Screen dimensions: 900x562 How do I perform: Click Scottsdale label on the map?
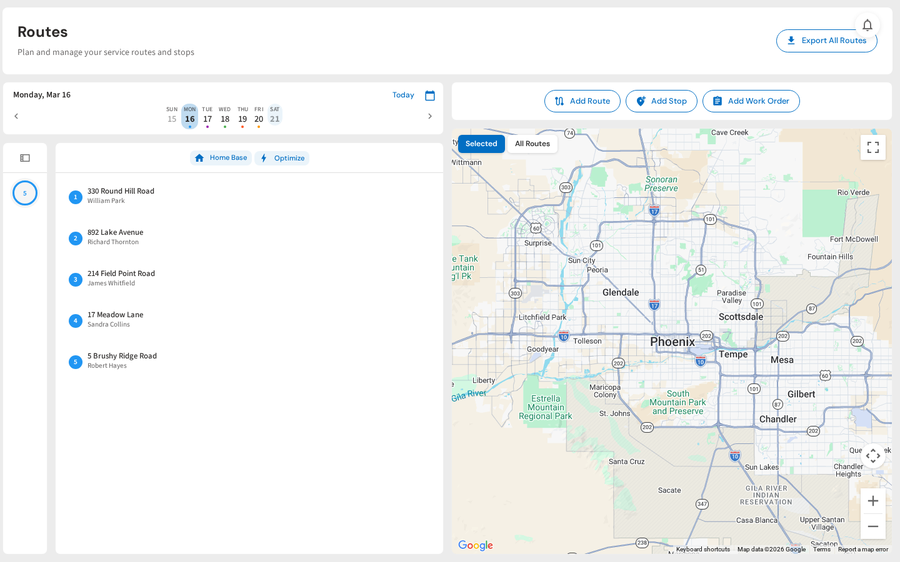(741, 317)
